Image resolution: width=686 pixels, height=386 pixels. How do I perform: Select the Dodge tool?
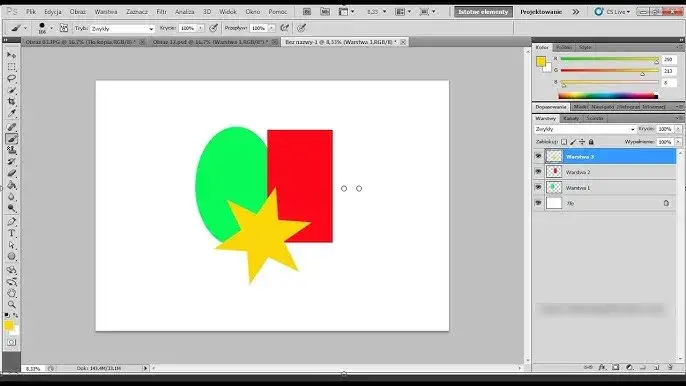coord(11,208)
